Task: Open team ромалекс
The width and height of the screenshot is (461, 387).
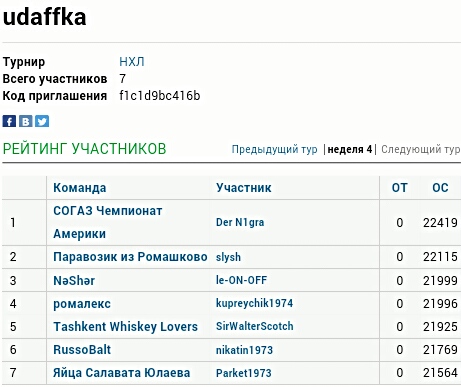Action: (x=82, y=304)
